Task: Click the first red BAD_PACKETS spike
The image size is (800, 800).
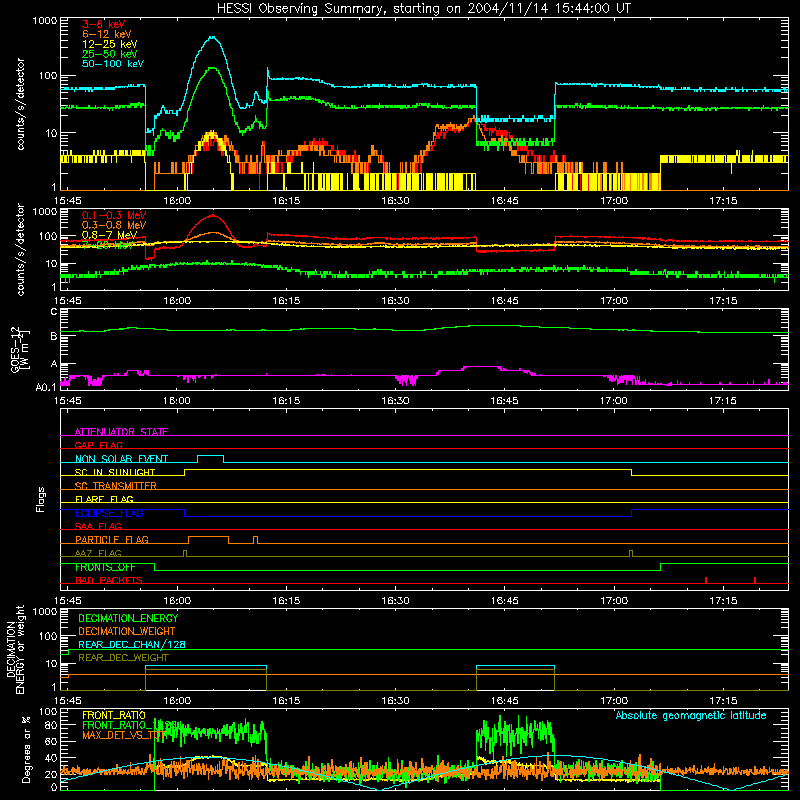Action: coord(706,580)
